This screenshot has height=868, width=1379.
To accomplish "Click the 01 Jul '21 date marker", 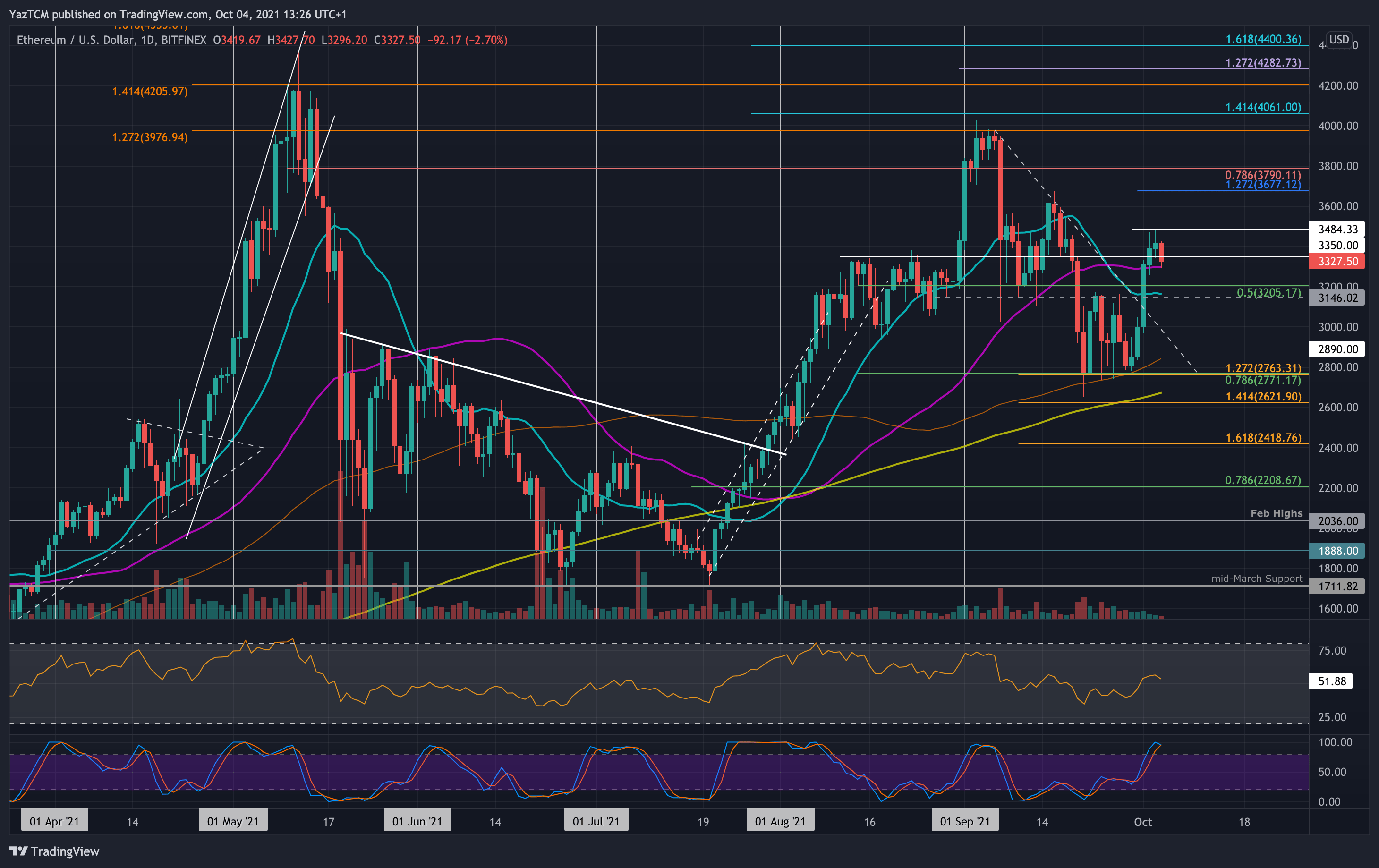I will (596, 821).
